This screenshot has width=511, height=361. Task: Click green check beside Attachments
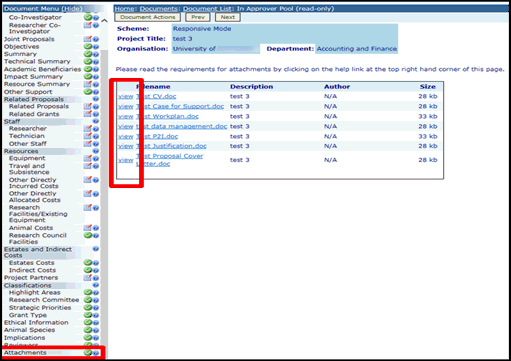pyautogui.click(x=88, y=353)
